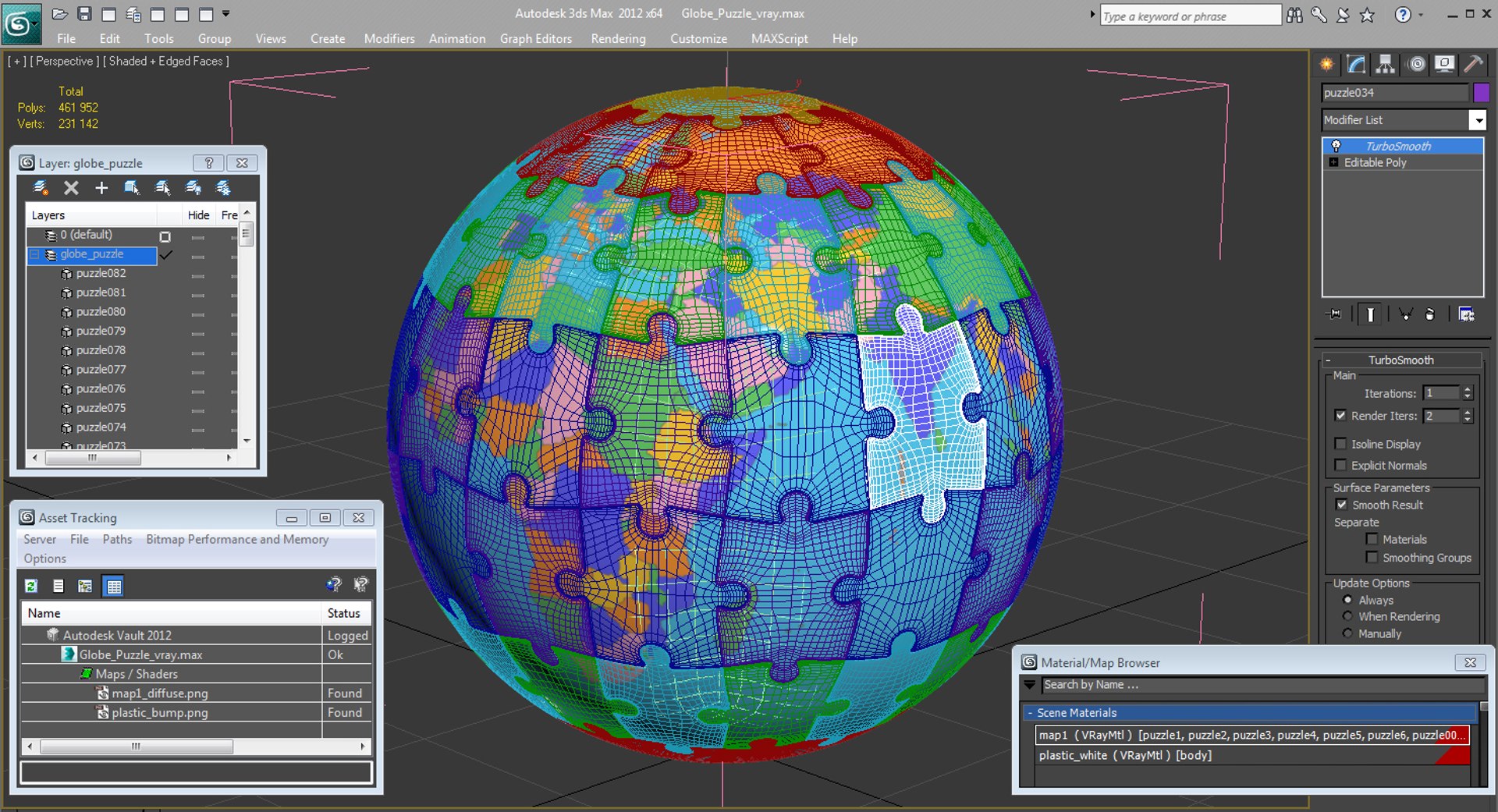
Task: Open the Rendering menu
Action: (x=618, y=38)
